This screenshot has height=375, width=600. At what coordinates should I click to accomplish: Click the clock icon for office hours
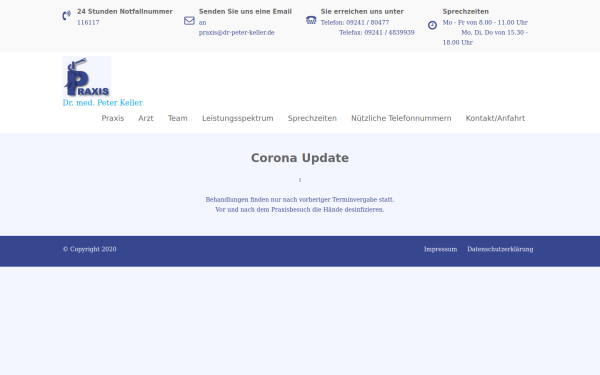click(432, 25)
